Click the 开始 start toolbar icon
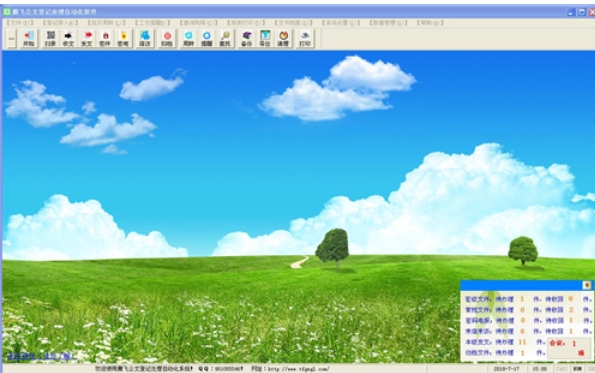Image resolution: width=595 pixels, height=373 pixels. tap(29, 39)
